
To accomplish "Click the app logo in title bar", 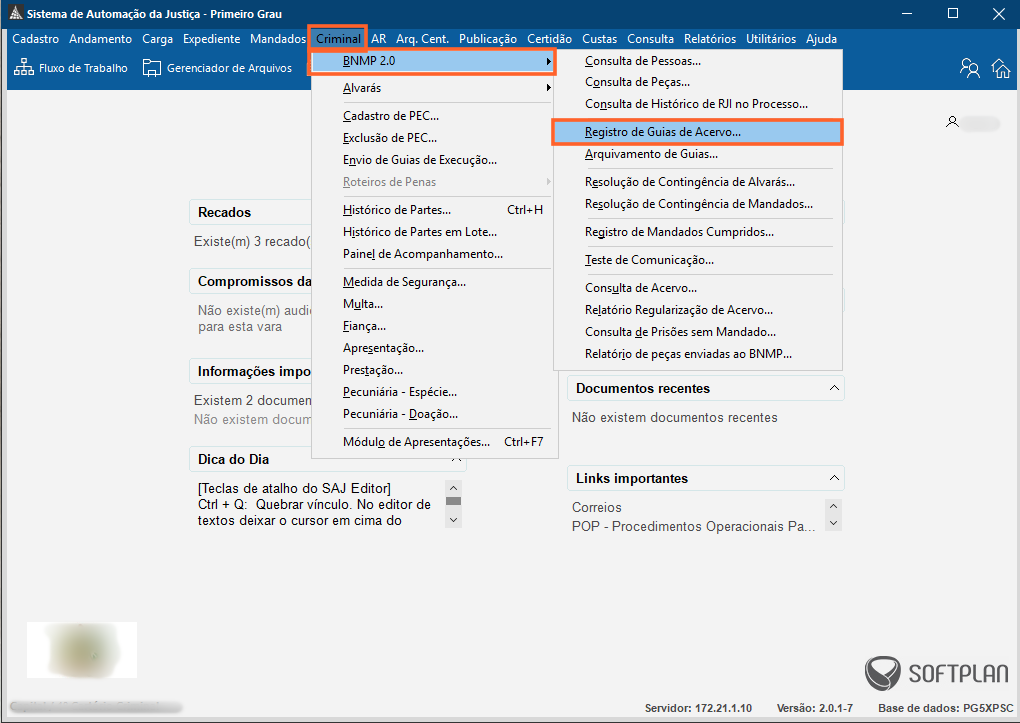I will pyautogui.click(x=16, y=13).
